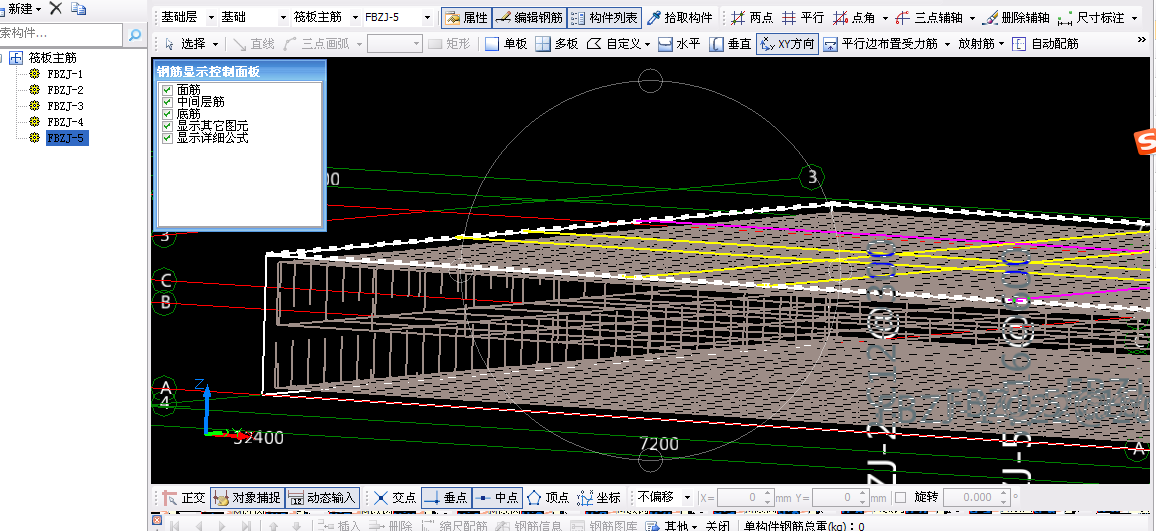This screenshot has width=1156, height=531.
Task: Select FBZJ-5 in the component tree
Action: pyautogui.click(x=66, y=138)
